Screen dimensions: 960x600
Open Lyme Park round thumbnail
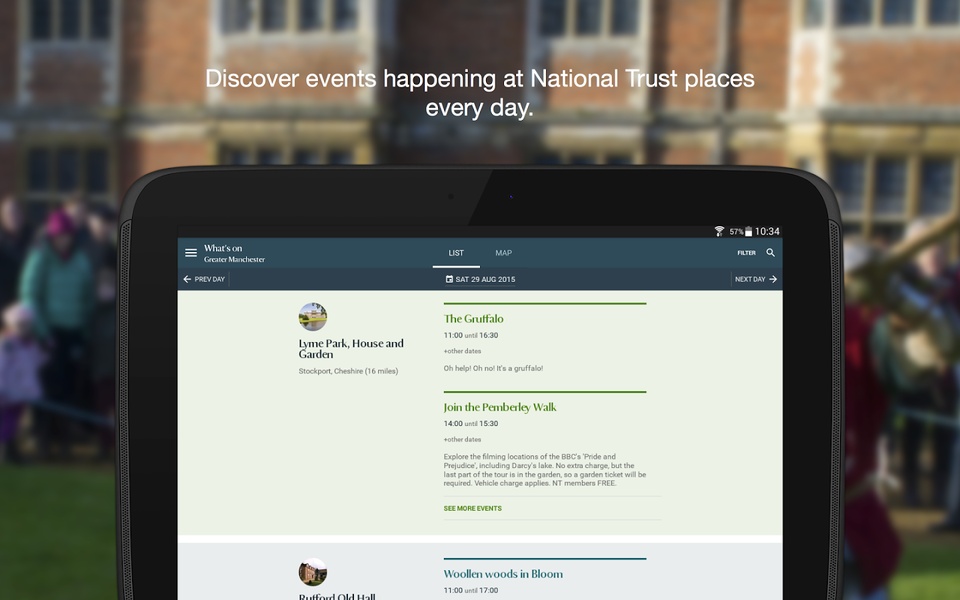pyautogui.click(x=313, y=317)
